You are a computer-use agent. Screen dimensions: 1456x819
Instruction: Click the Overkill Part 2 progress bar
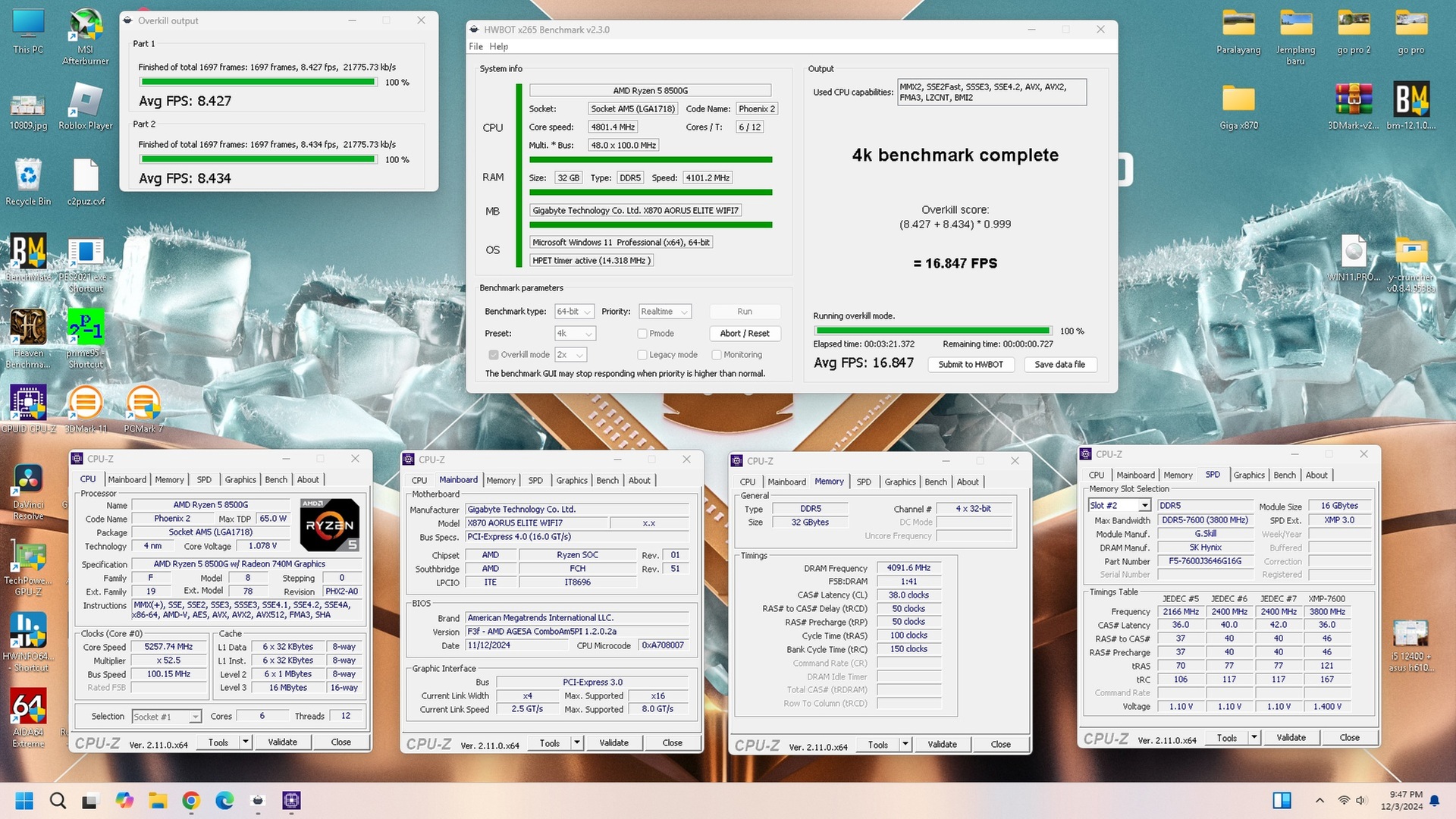coord(258,160)
